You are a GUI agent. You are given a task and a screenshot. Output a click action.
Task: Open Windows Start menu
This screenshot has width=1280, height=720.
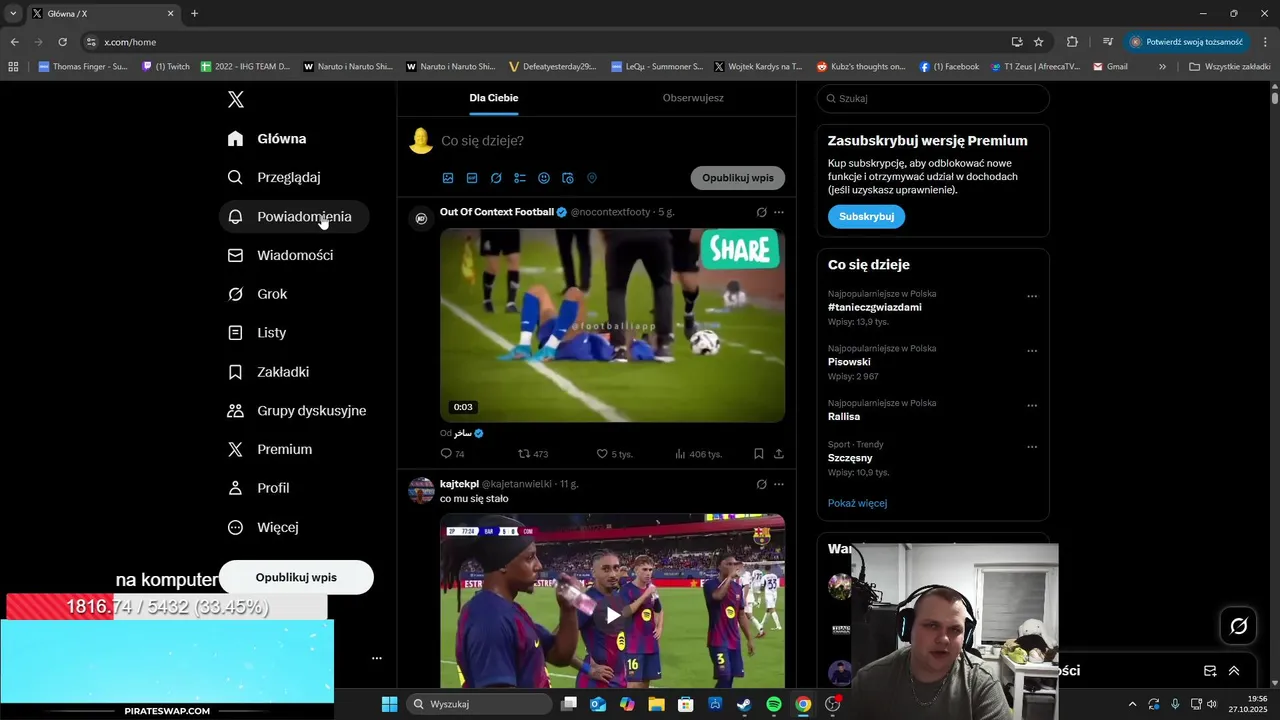[389, 704]
